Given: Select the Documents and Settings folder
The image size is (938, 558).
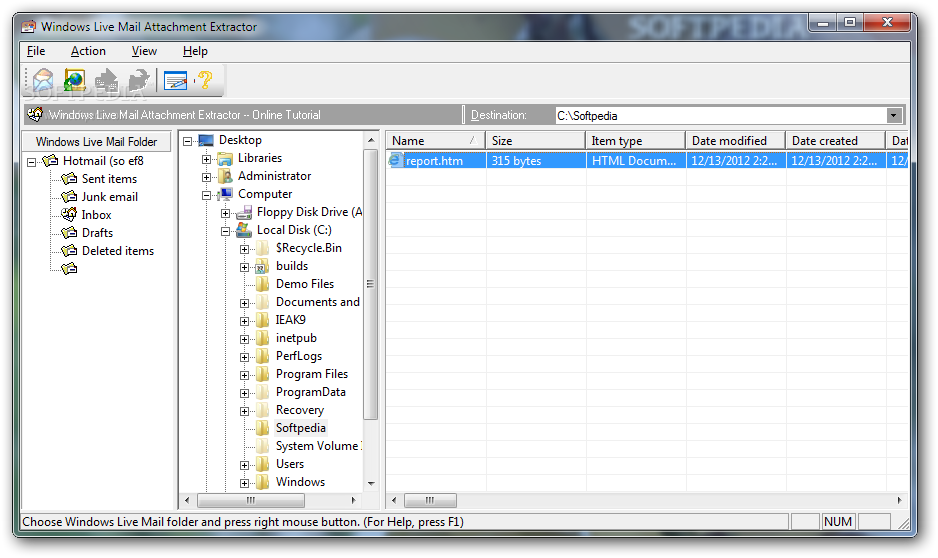Looking at the screenshot, I should click(318, 302).
